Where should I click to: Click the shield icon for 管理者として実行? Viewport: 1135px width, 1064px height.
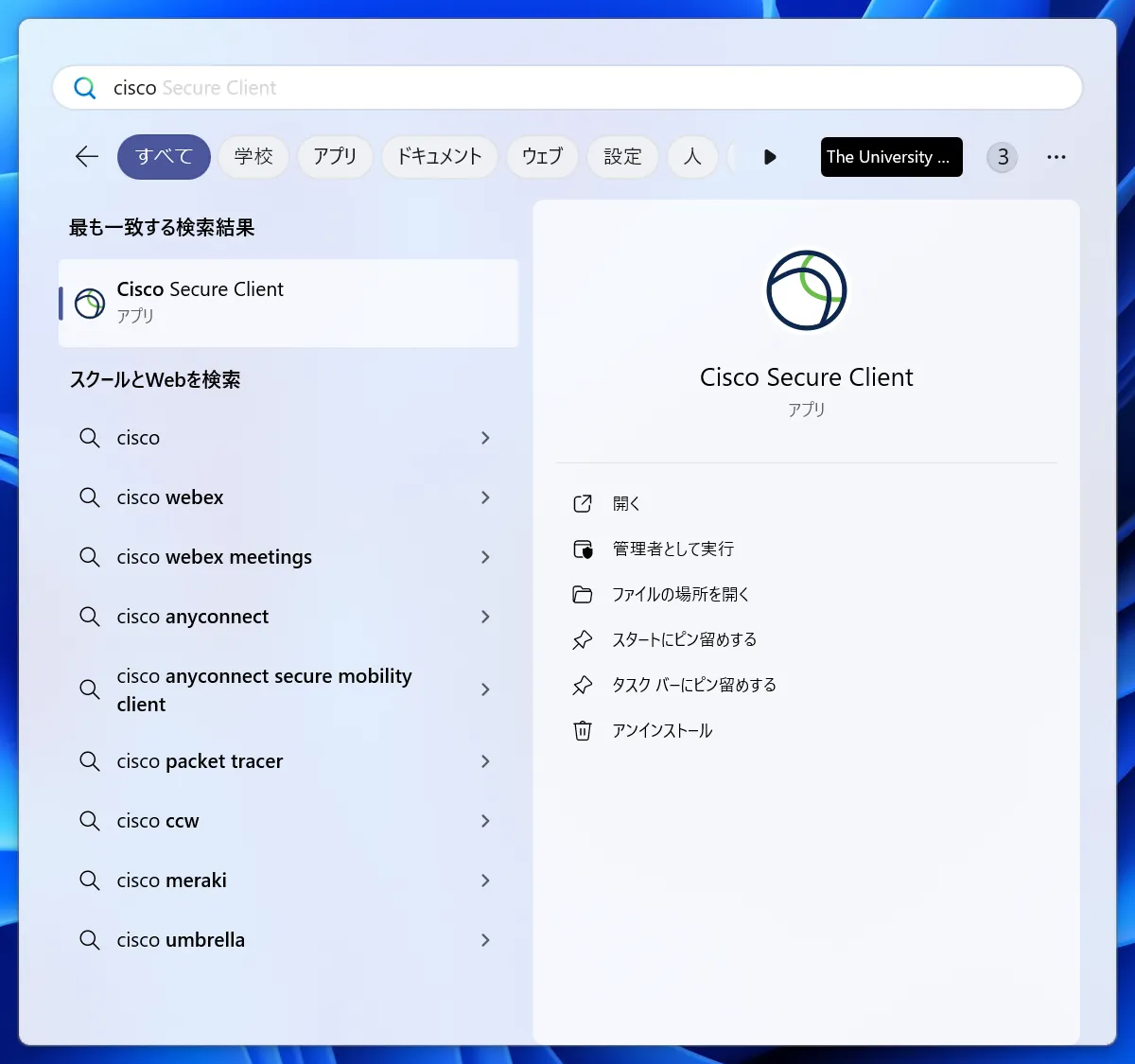click(583, 549)
